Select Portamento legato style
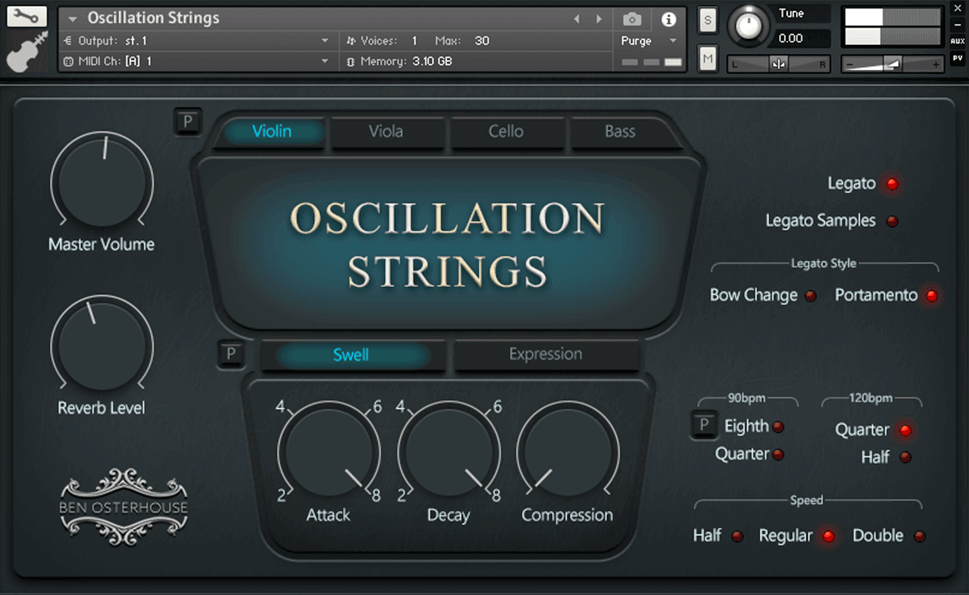 tap(931, 296)
